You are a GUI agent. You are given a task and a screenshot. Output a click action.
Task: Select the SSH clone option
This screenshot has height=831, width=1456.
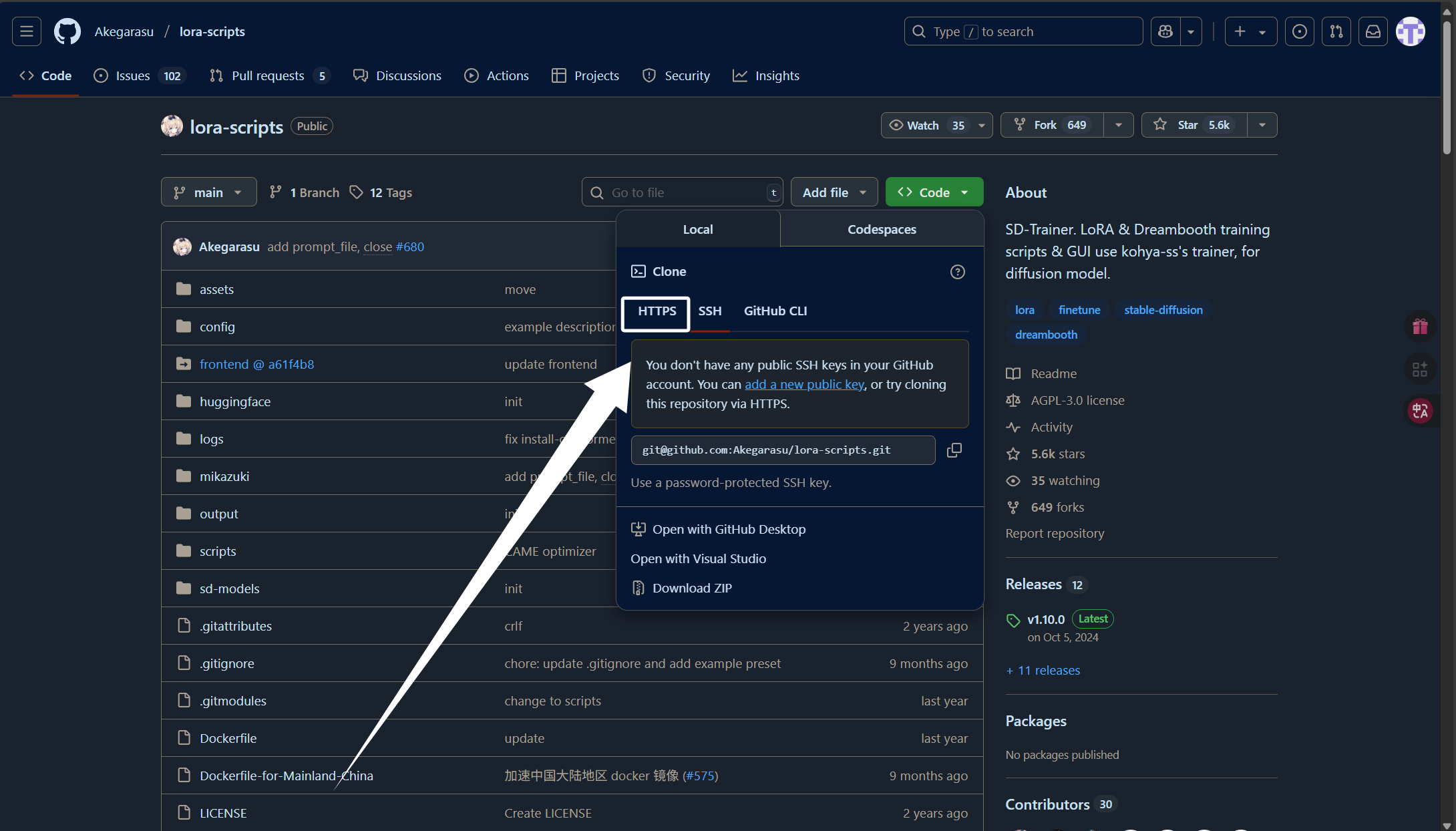(710, 311)
